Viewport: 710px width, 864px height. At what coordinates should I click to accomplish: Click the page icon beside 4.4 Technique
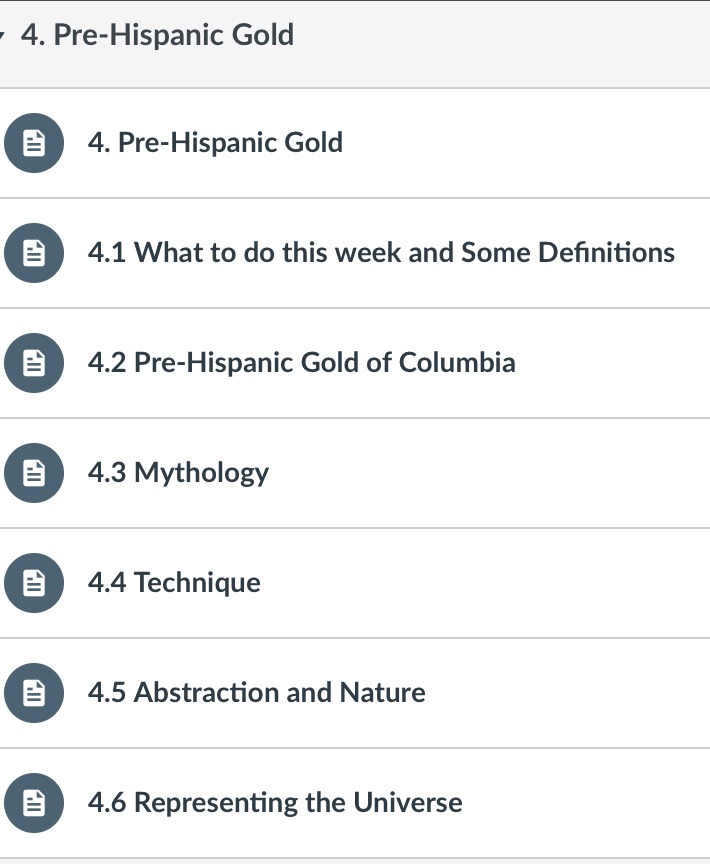coord(33,583)
